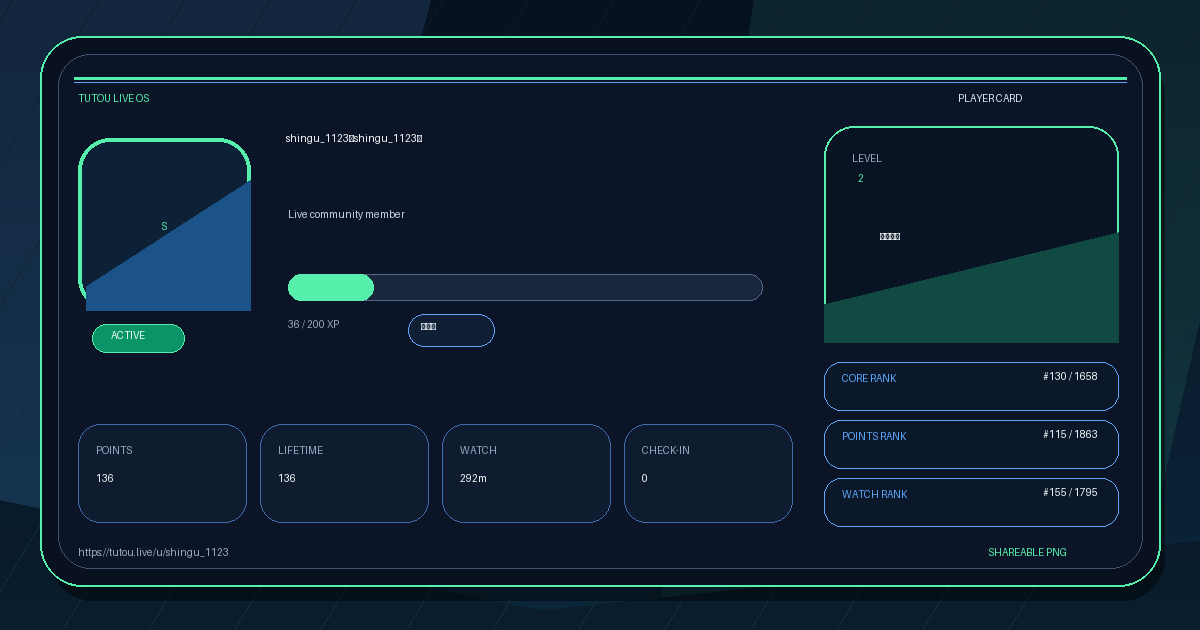Click the CORE RANK row
Screen dimensions: 1200x630
coord(971,386)
